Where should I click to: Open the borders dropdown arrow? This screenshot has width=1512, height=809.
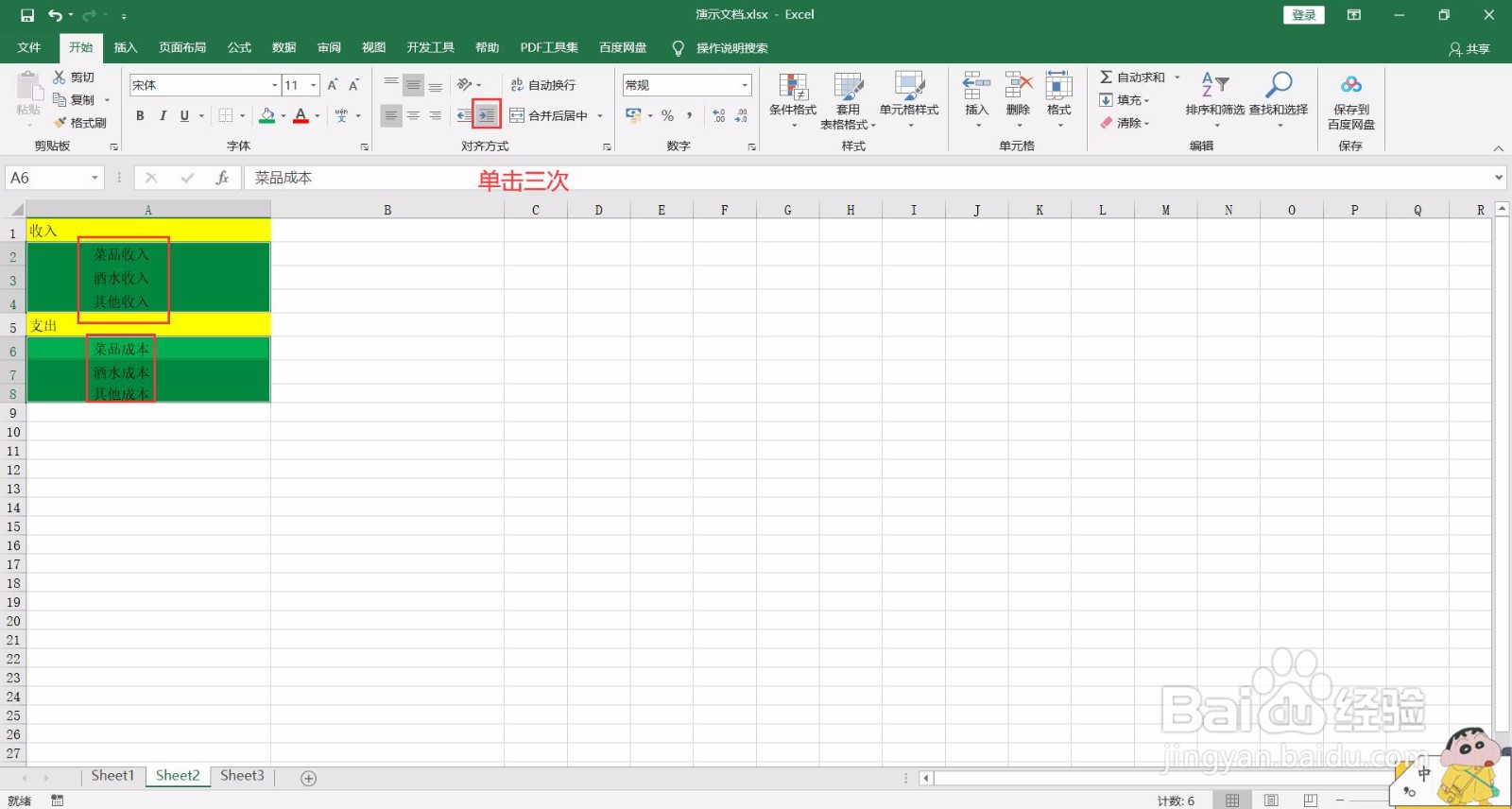243,115
